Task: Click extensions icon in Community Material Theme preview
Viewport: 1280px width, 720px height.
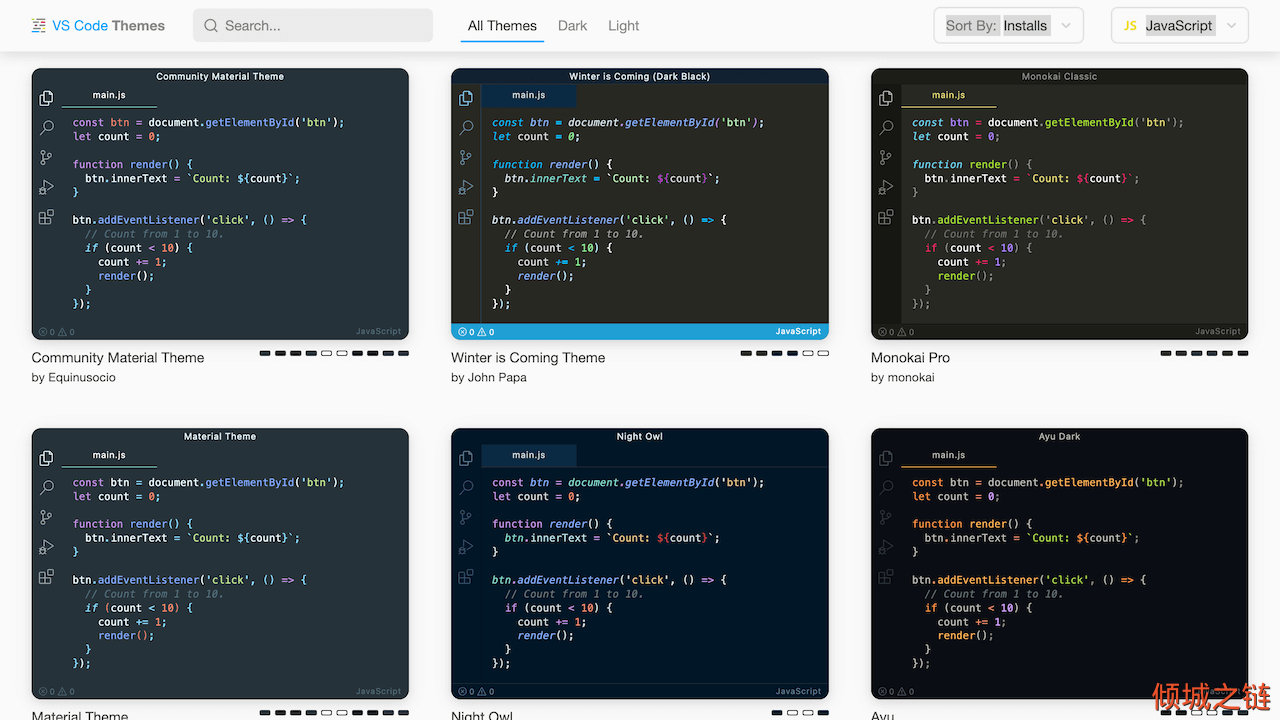Action: click(x=46, y=217)
